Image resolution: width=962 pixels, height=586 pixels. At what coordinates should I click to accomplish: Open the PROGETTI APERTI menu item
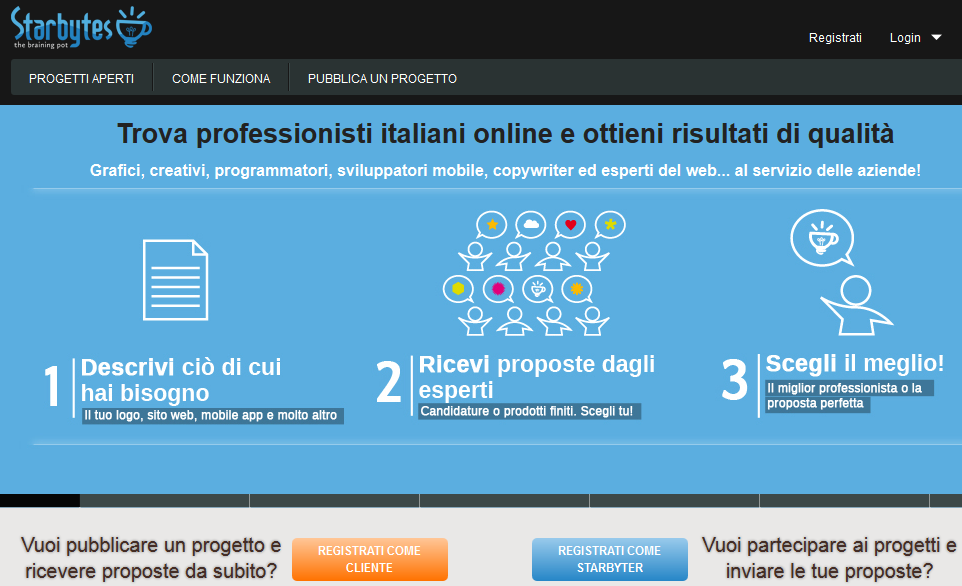(81, 77)
